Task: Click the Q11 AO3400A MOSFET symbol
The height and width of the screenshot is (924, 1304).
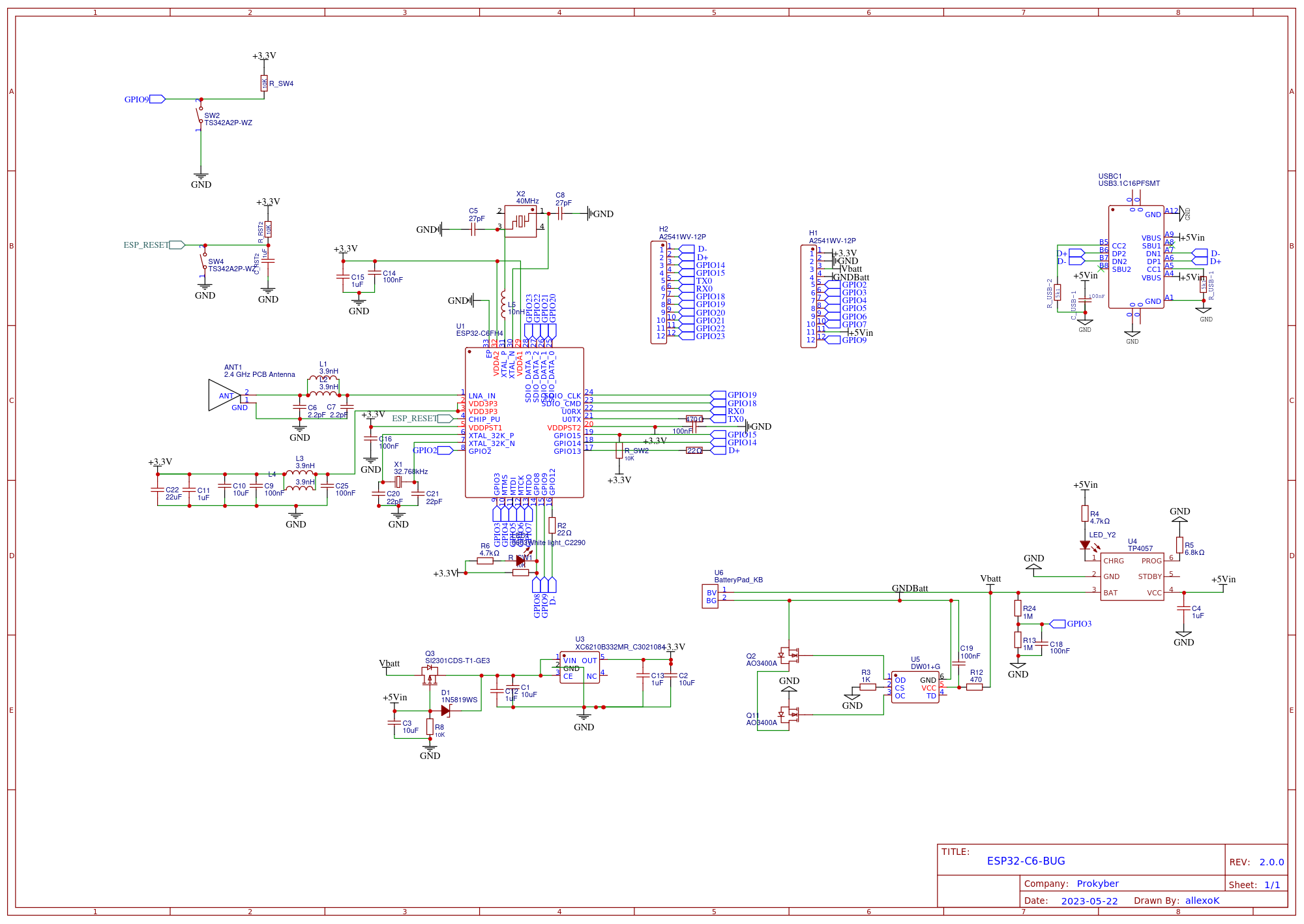Action: pos(789,714)
